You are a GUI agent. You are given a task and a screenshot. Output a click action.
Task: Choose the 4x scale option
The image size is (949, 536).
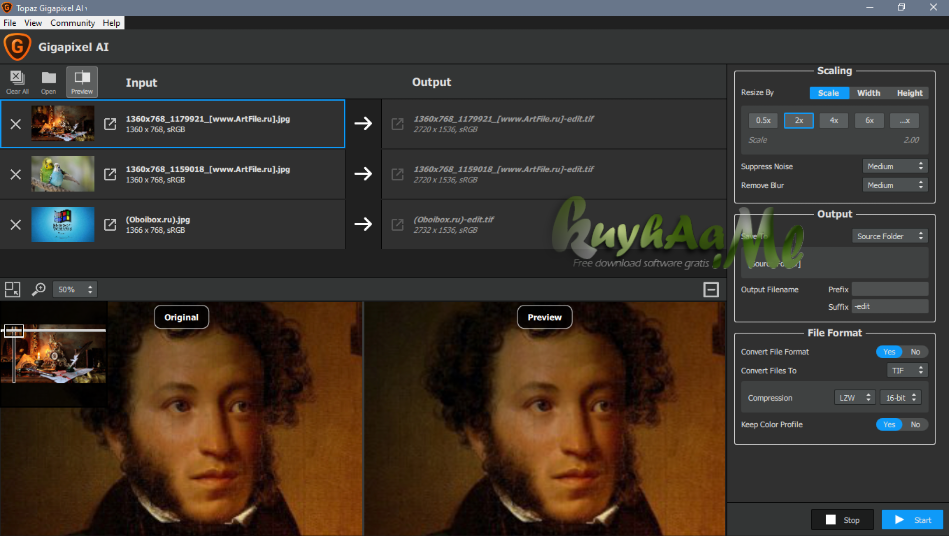pos(834,120)
